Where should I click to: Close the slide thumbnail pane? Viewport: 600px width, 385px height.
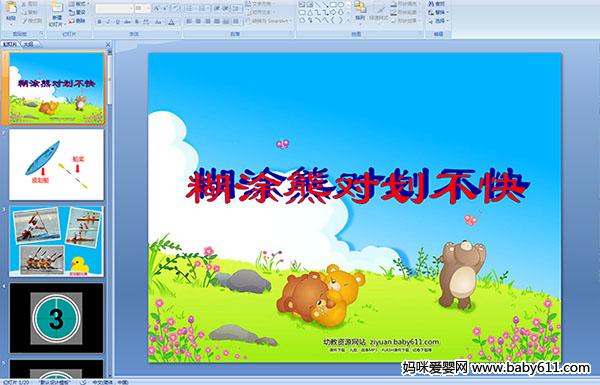108,44
